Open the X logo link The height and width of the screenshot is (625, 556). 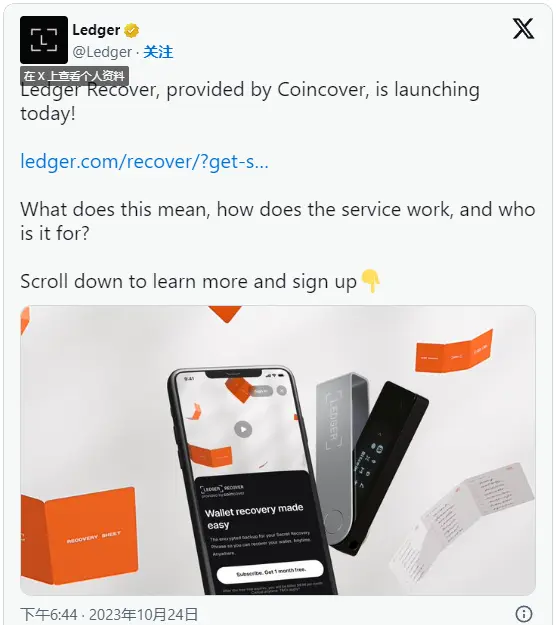[x=523, y=28]
